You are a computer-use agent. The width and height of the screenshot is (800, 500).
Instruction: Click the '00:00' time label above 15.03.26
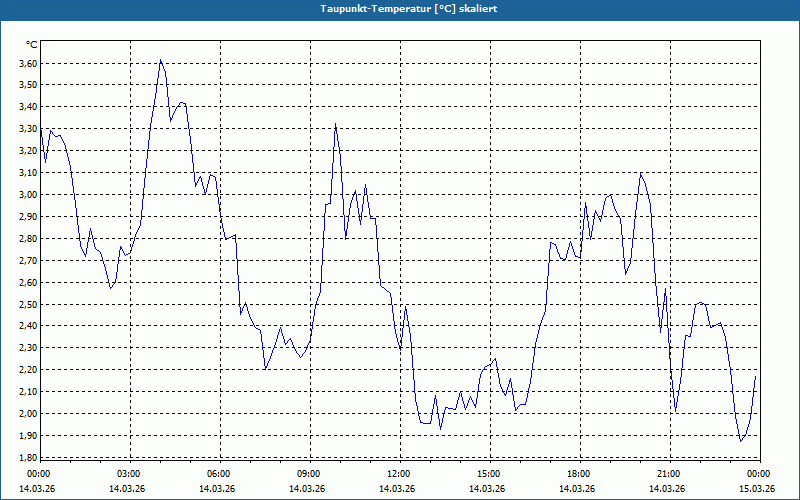coord(759,474)
